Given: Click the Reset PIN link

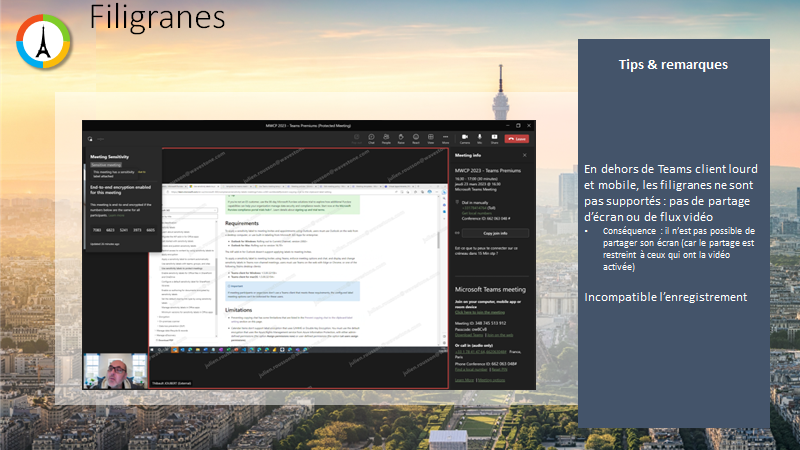Looking at the screenshot, I should click(x=499, y=369).
